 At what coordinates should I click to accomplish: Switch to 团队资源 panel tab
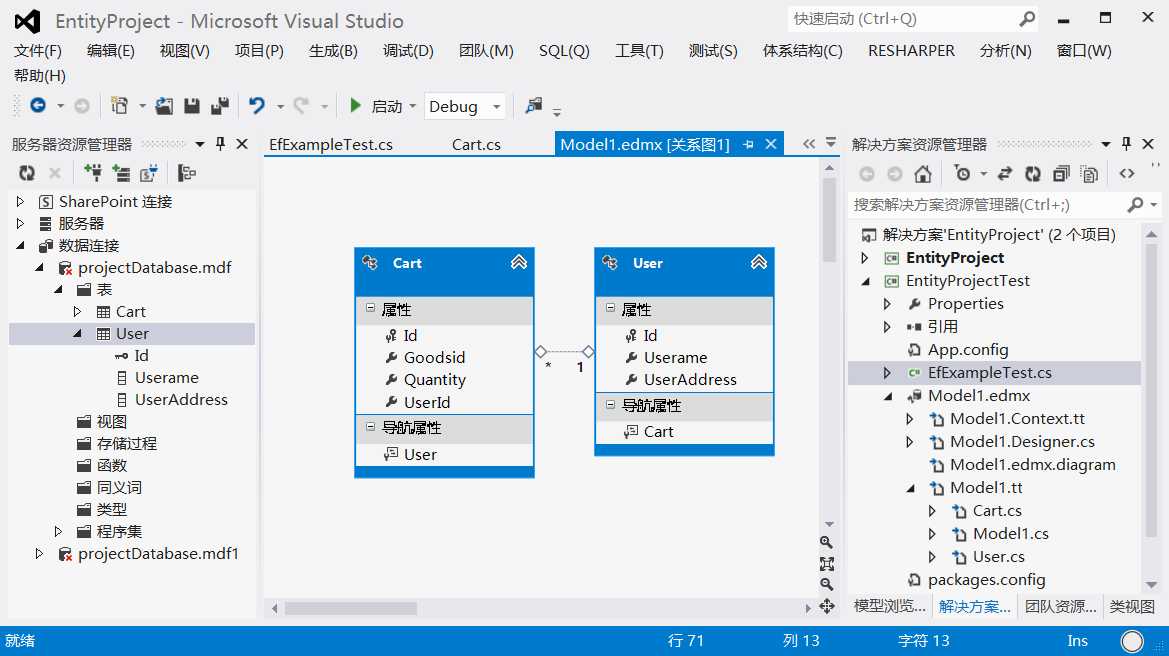coord(1060,607)
